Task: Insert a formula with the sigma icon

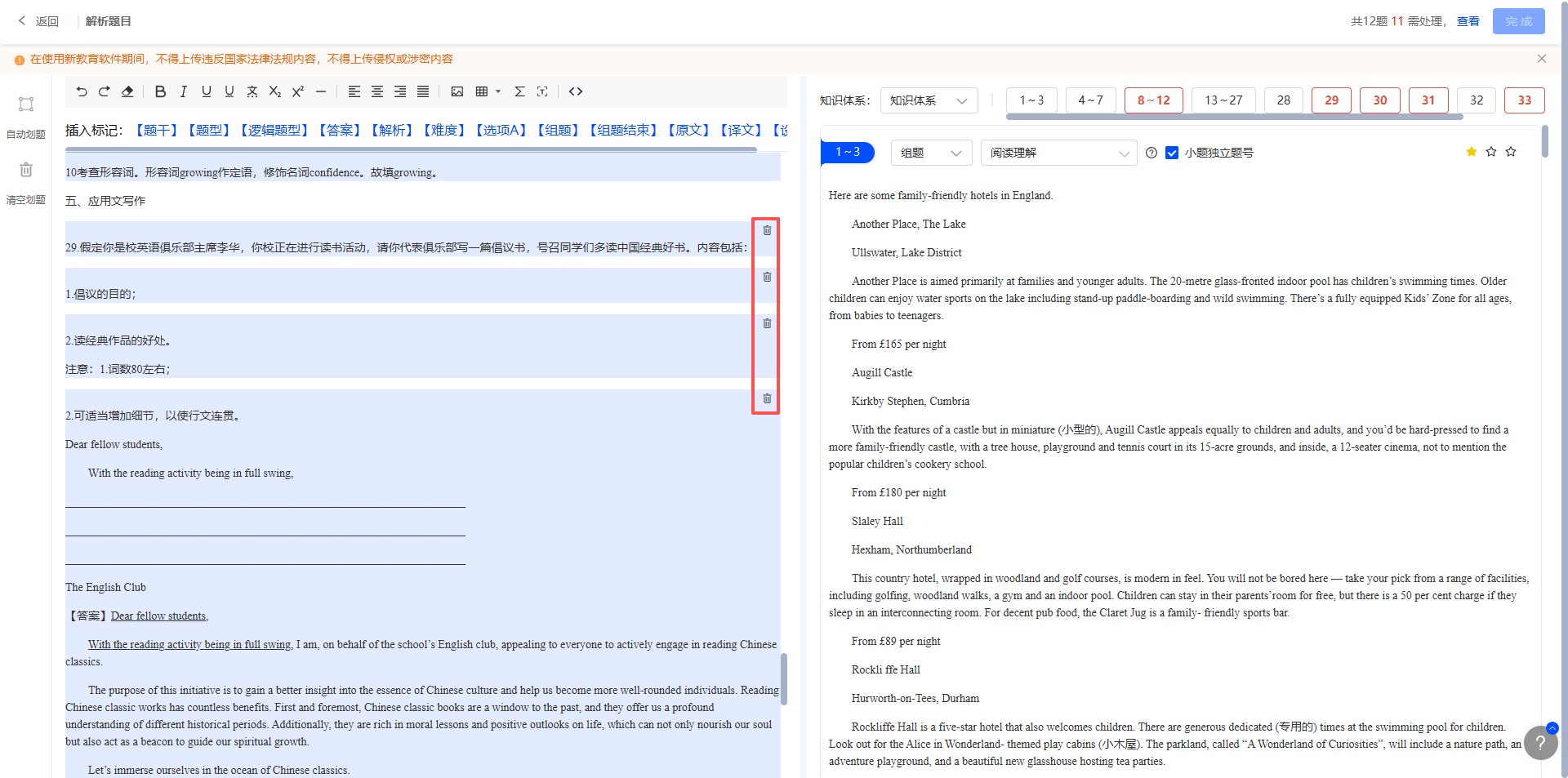Action: [x=519, y=91]
